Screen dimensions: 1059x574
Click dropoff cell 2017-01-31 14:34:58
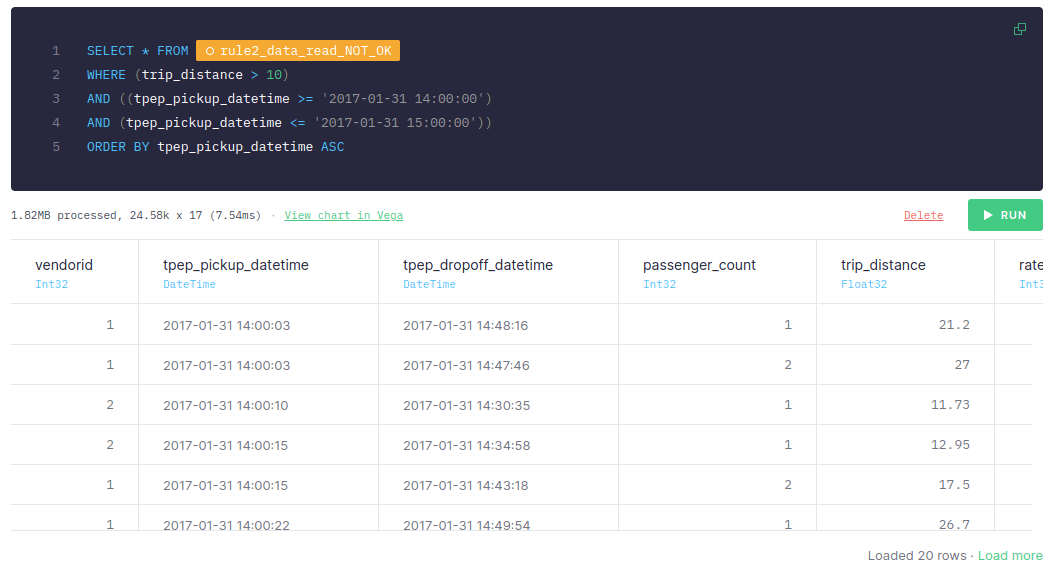pyautogui.click(x=466, y=445)
